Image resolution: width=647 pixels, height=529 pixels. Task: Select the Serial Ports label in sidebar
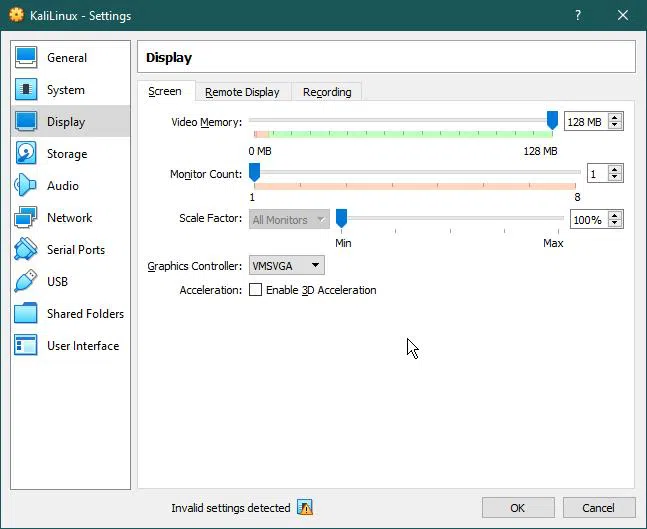[x=76, y=249]
